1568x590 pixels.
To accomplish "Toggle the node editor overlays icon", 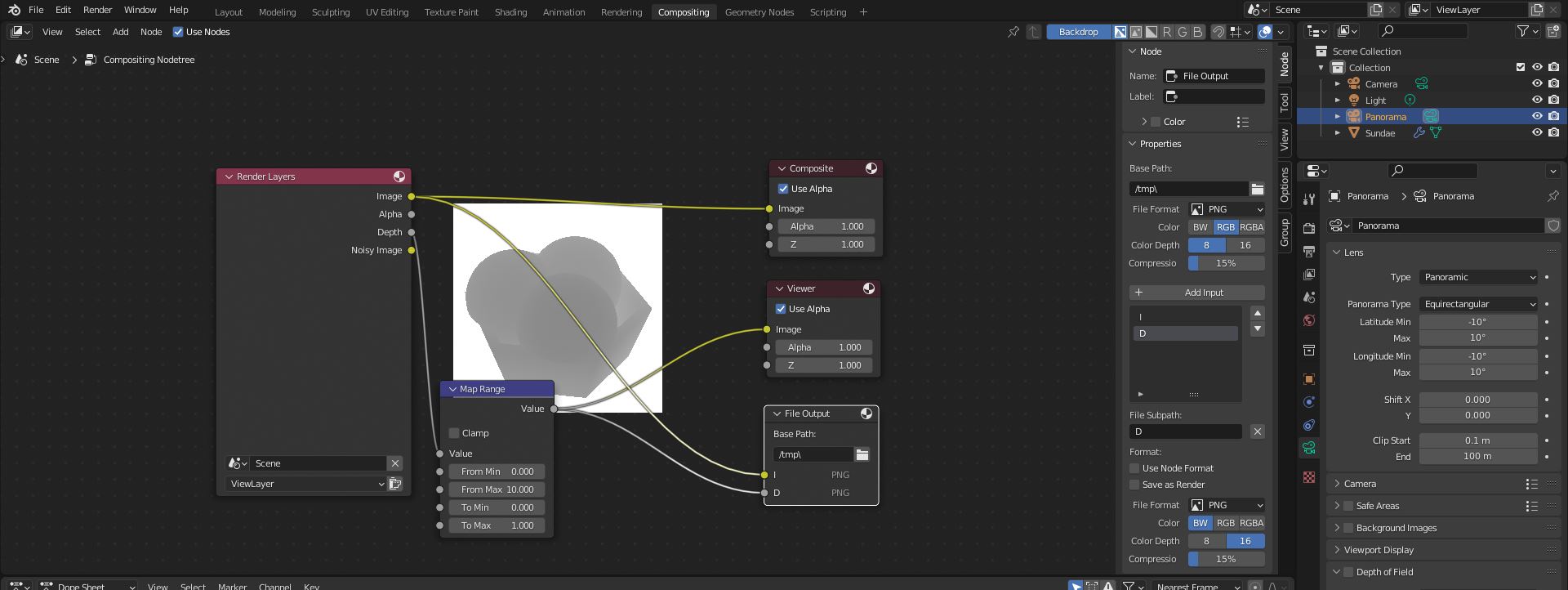I will point(1265,32).
